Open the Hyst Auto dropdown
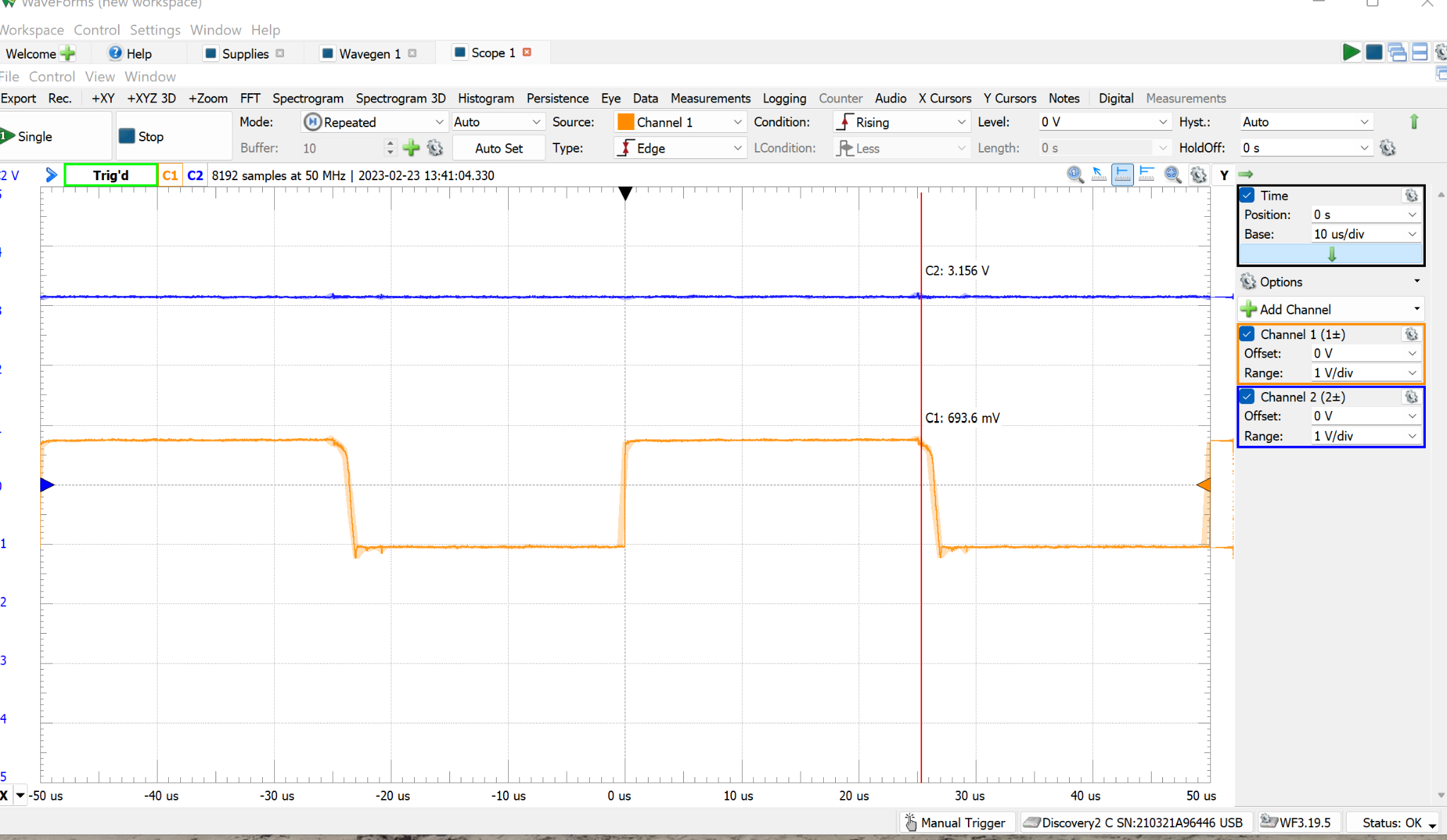1447x840 pixels. [x=1306, y=122]
